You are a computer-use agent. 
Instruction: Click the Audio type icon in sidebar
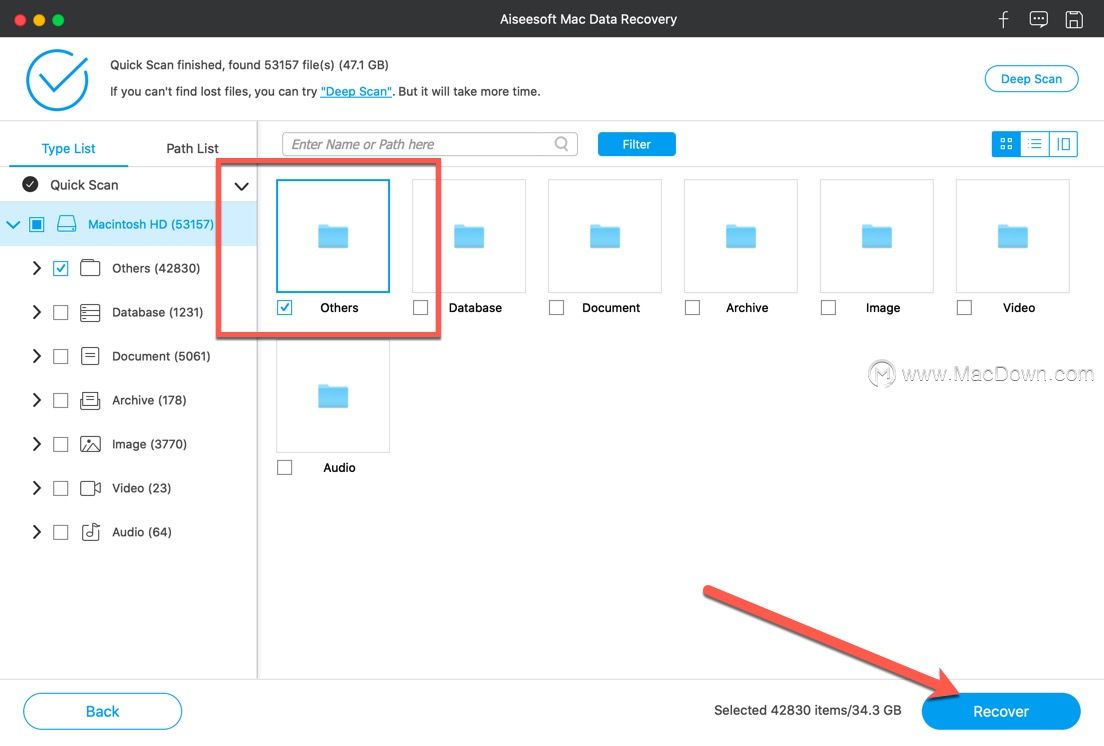click(90, 532)
